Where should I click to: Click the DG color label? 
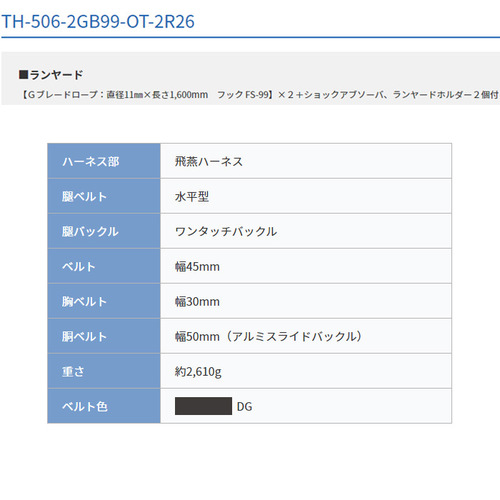(244, 407)
